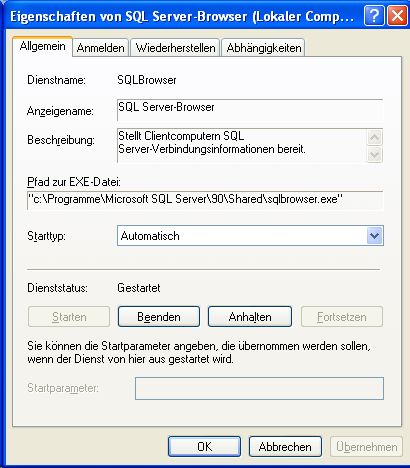Click into the Anzeigename text field

[x=250, y=110]
